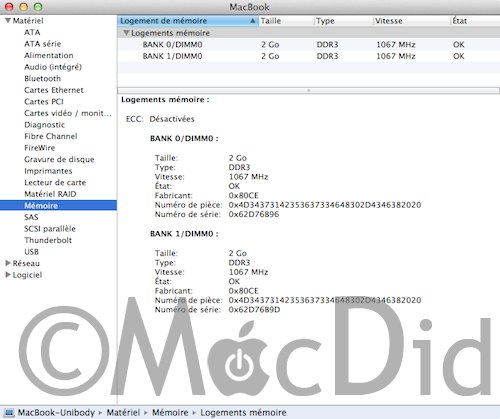500x419 pixels.
Task: Open the USB hardware entry
Action: [x=31, y=252]
